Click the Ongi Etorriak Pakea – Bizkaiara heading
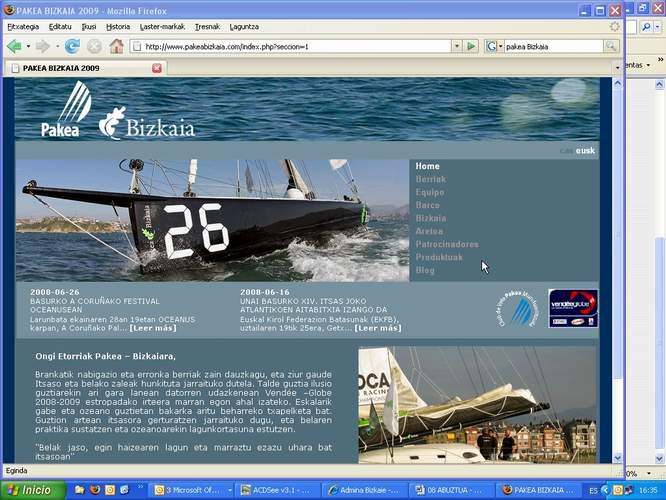This screenshot has height=500, width=666. point(106,356)
